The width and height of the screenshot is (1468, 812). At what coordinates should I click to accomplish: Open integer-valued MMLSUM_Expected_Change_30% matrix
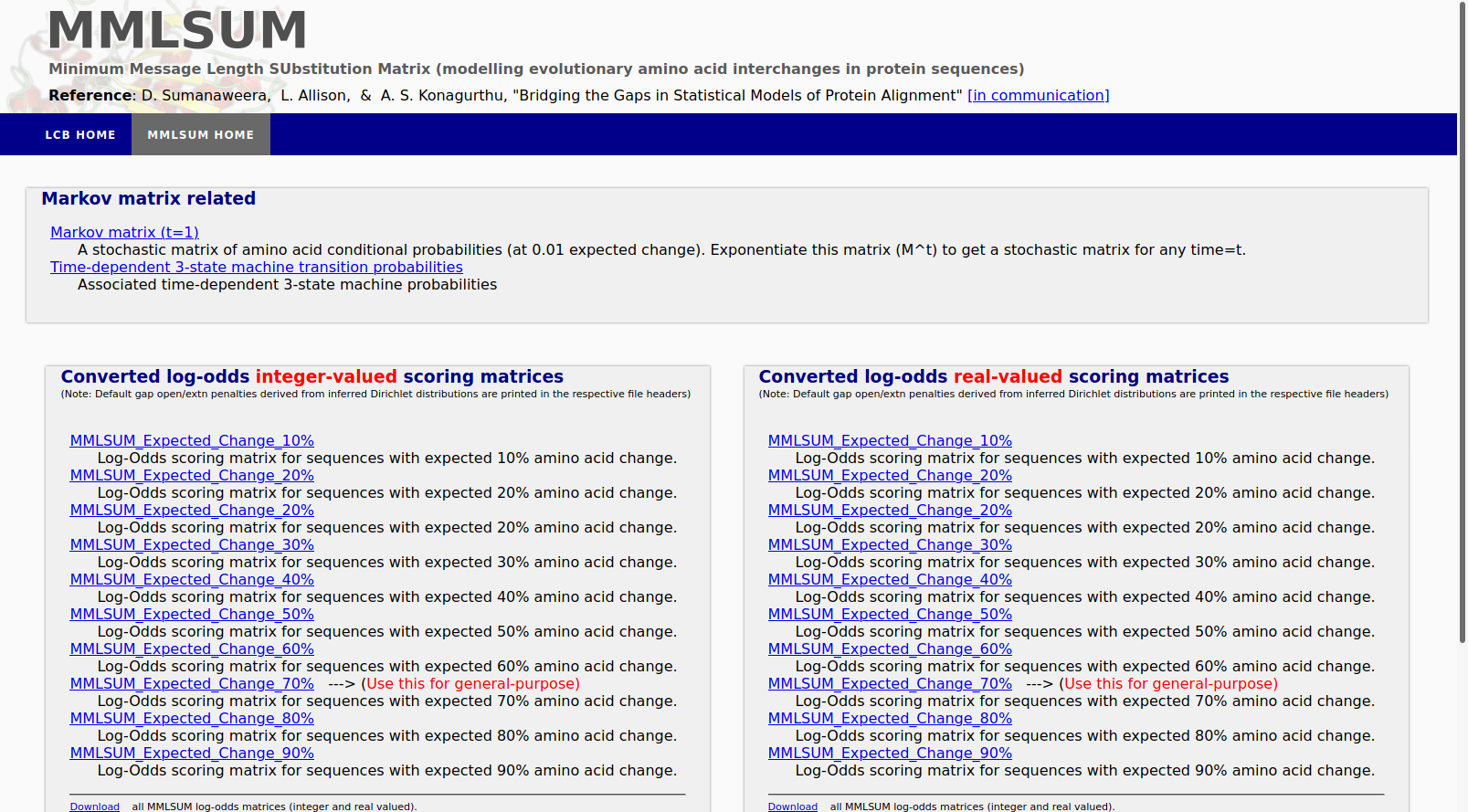pos(192,545)
